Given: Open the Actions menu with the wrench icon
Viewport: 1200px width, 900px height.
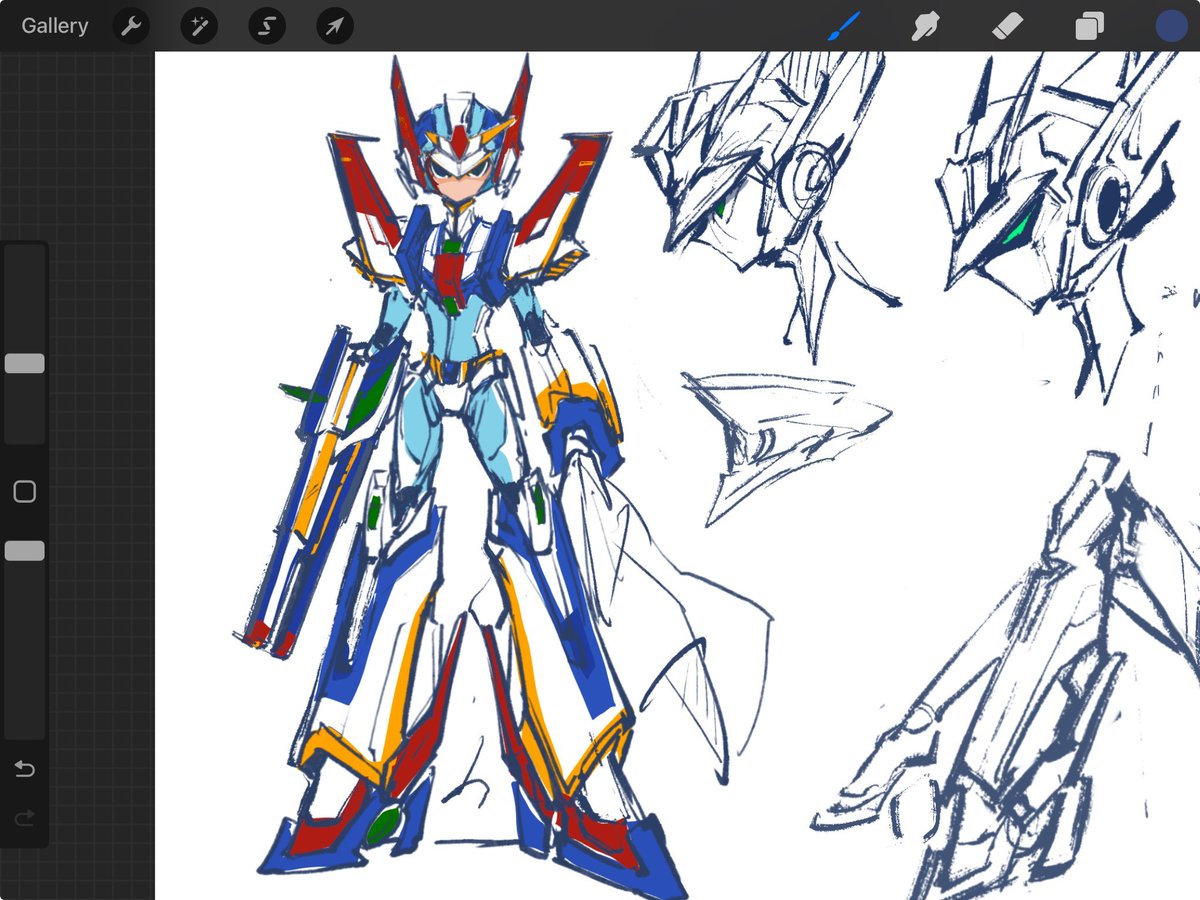Looking at the screenshot, I should (131, 26).
